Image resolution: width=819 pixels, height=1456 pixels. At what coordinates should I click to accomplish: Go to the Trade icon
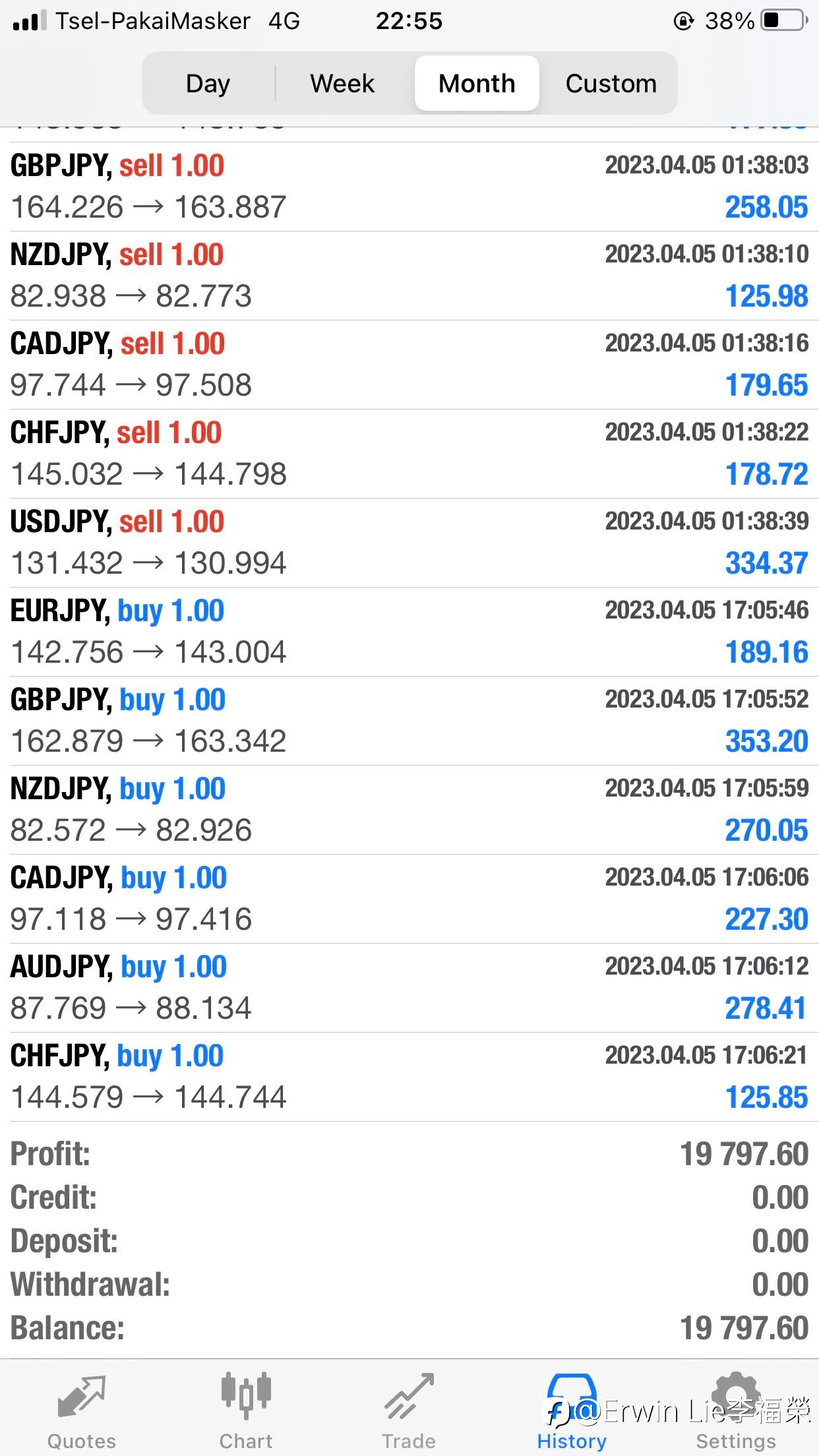tap(409, 1395)
